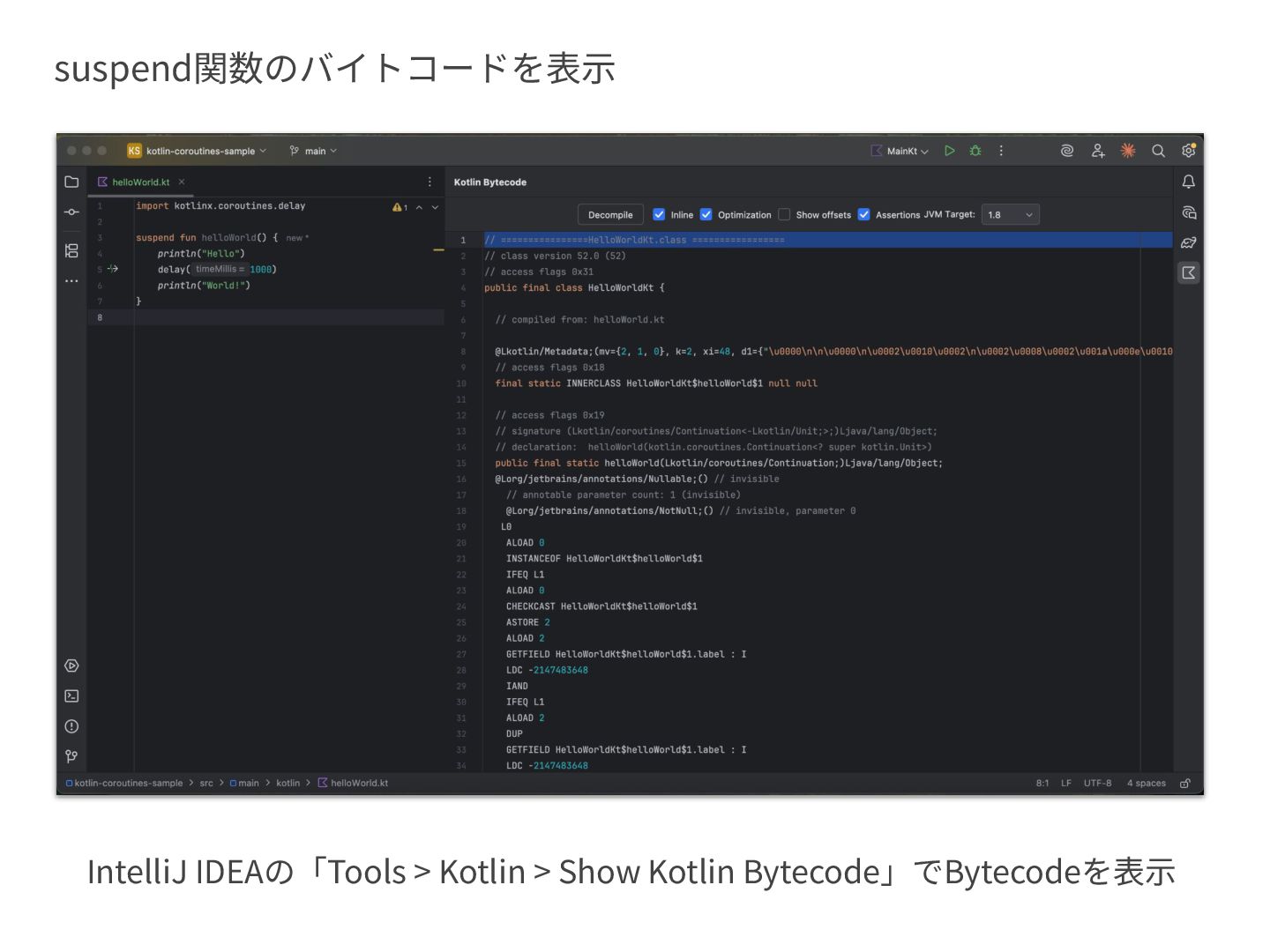Toggle Kotlin Bytecode tool window icon

click(1189, 272)
